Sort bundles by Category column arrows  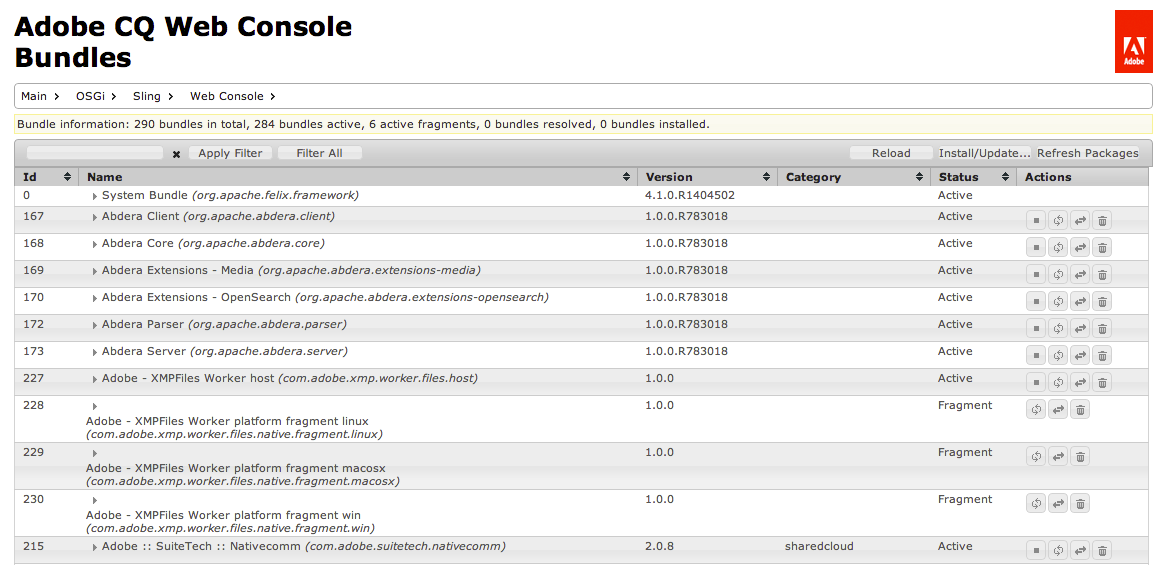920,177
